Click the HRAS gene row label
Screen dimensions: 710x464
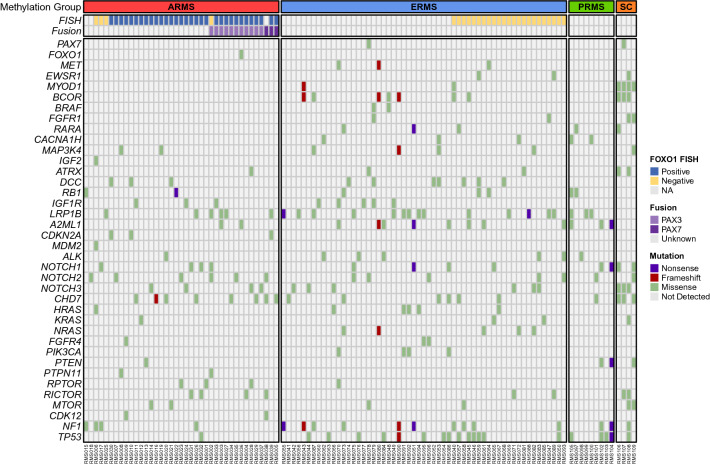(67, 310)
